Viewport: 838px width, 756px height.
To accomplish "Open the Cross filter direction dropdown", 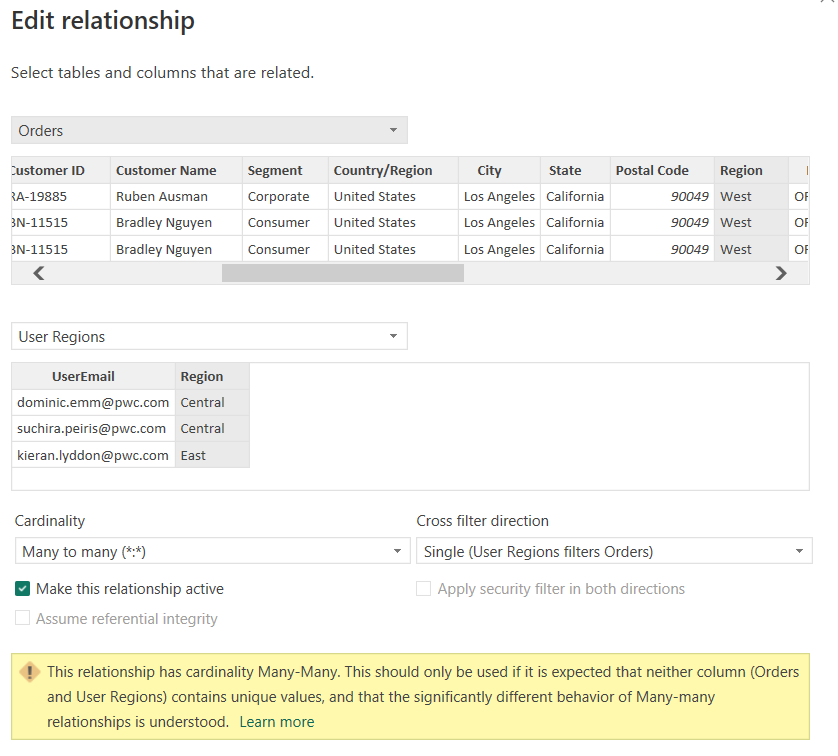I will click(614, 551).
